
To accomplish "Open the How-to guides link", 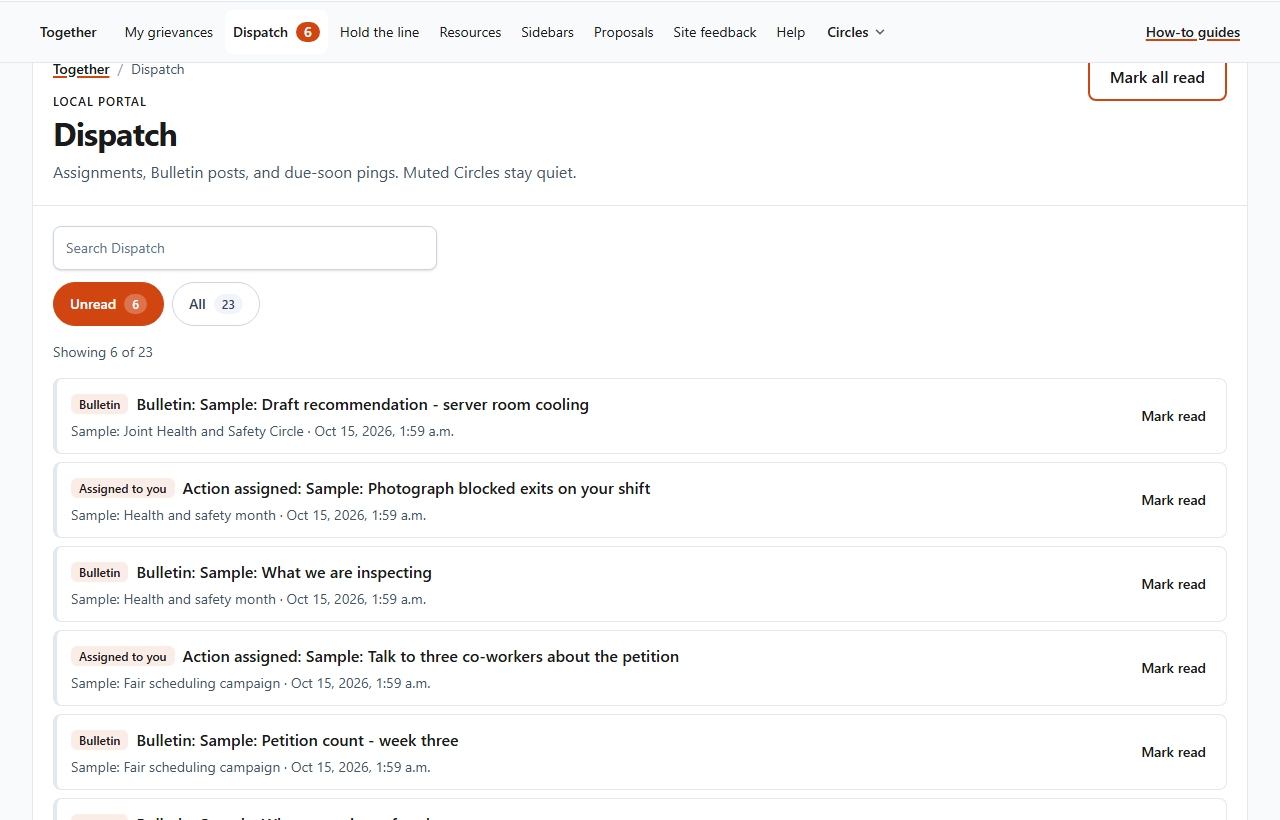I will click(1193, 32).
